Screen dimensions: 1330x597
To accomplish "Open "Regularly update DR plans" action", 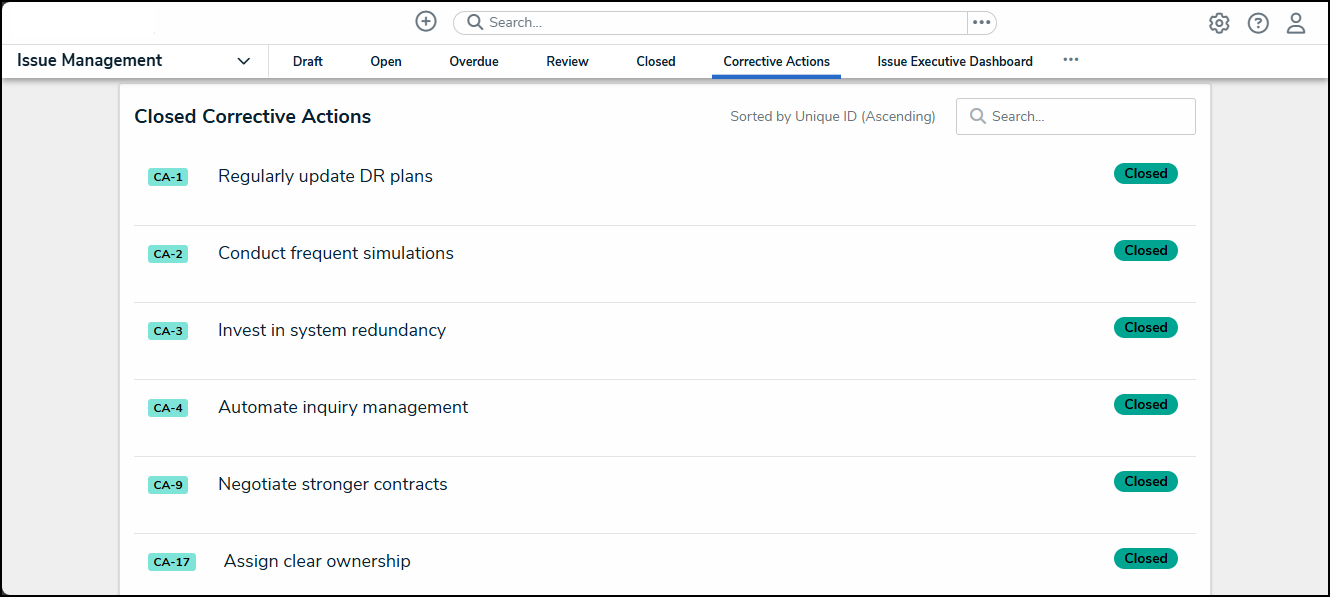I will point(325,176).
